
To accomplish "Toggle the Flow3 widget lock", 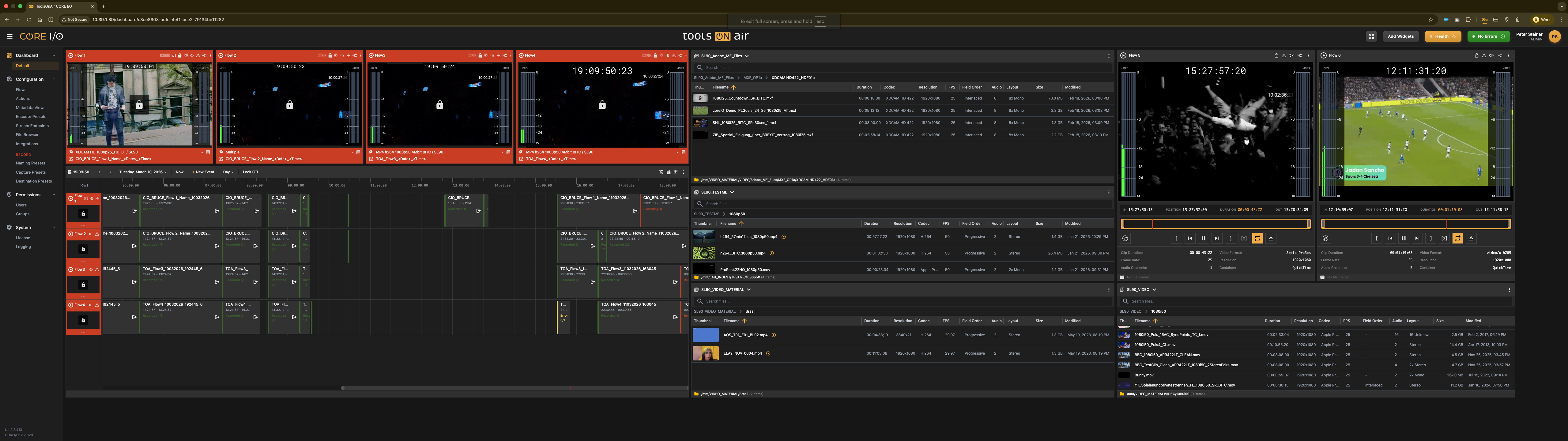I will [480, 55].
